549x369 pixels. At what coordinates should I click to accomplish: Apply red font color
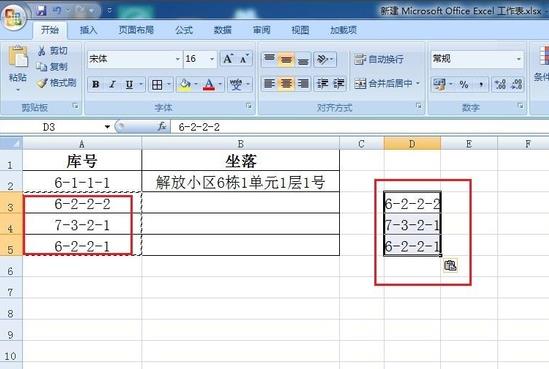209,84
